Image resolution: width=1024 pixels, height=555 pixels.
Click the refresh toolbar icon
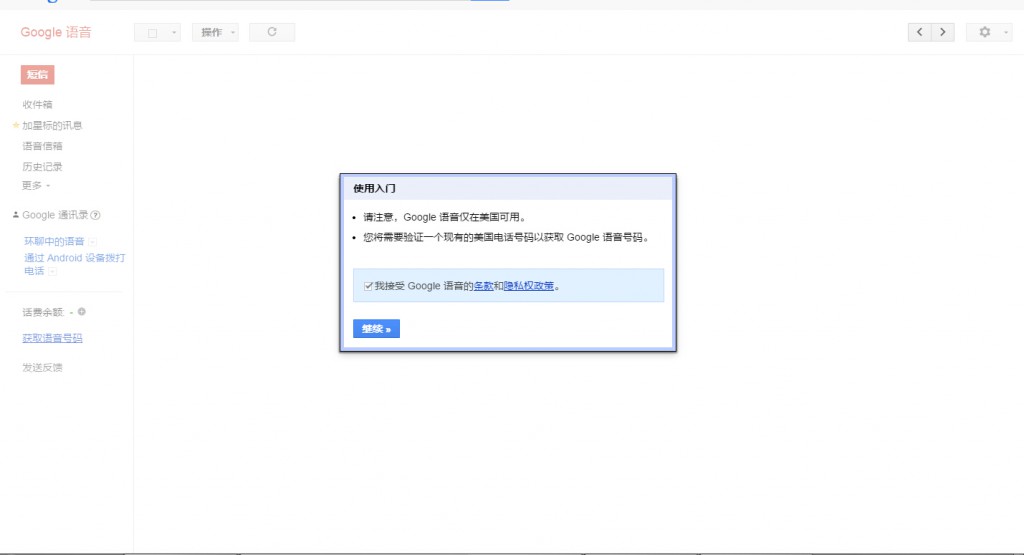point(272,32)
